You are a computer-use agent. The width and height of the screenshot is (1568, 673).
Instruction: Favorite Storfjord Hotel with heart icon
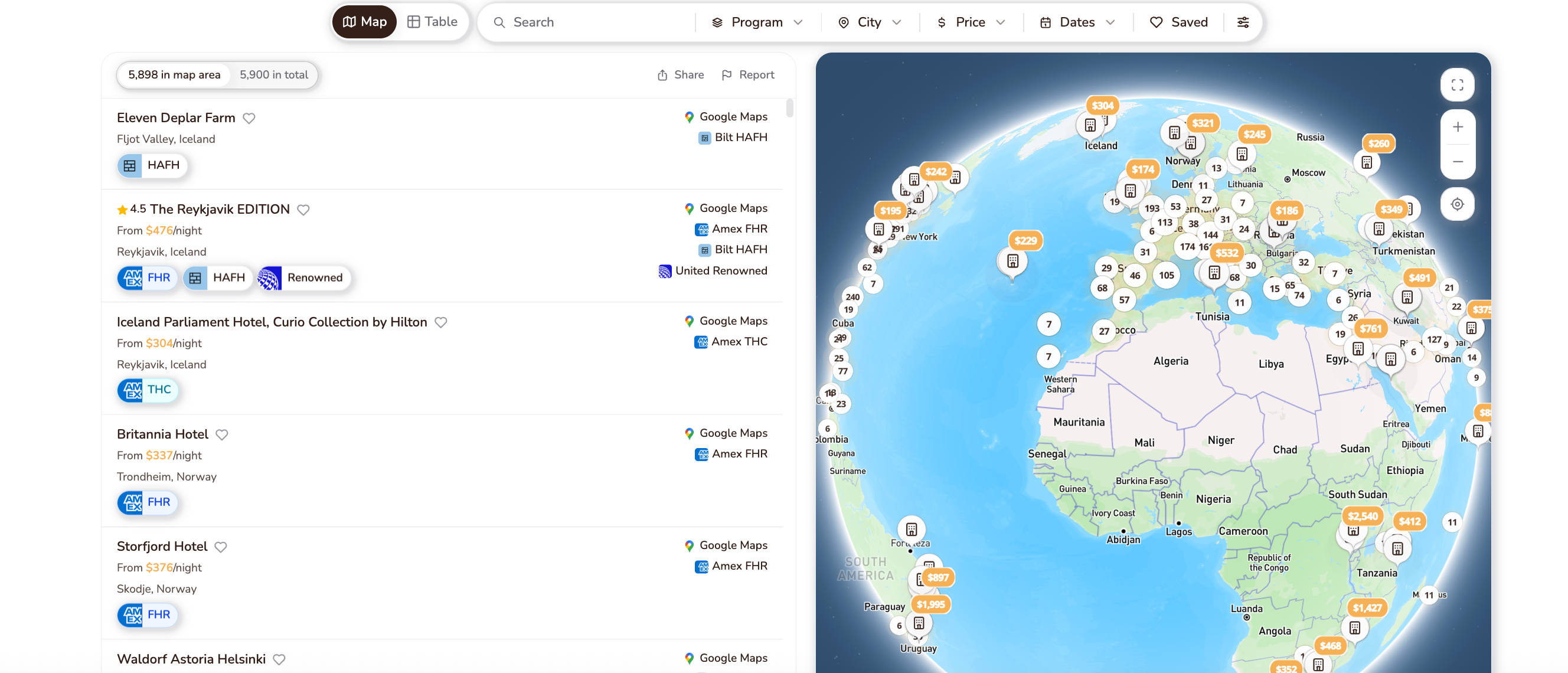pos(221,547)
